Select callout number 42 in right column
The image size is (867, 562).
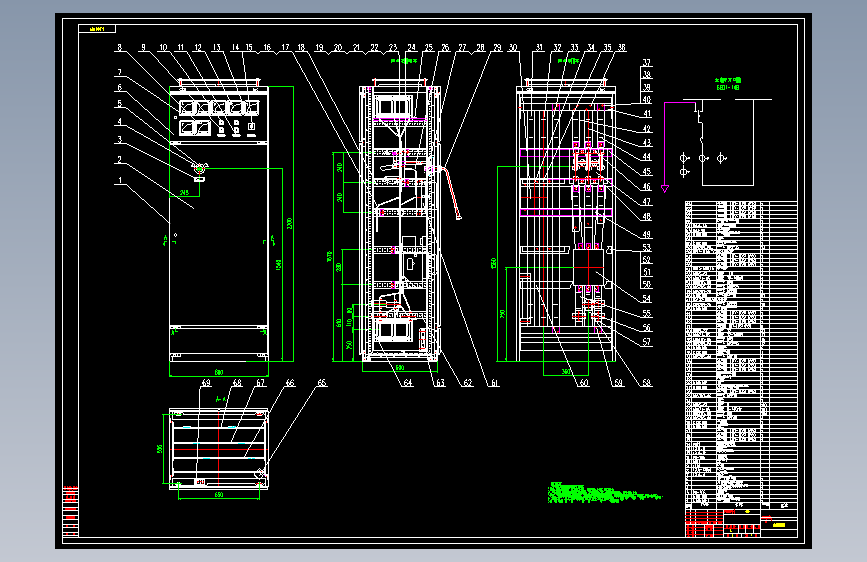646,129
